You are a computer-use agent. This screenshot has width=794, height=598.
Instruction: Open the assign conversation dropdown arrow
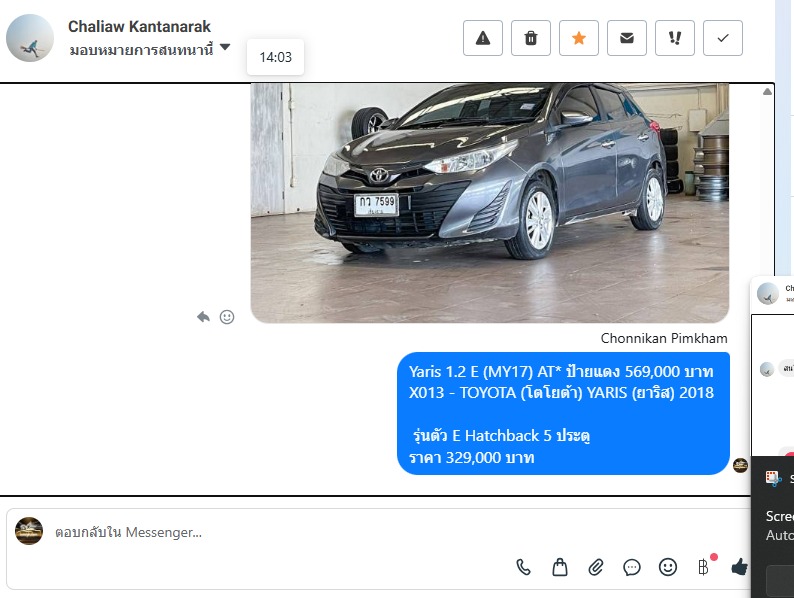(225, 48)
